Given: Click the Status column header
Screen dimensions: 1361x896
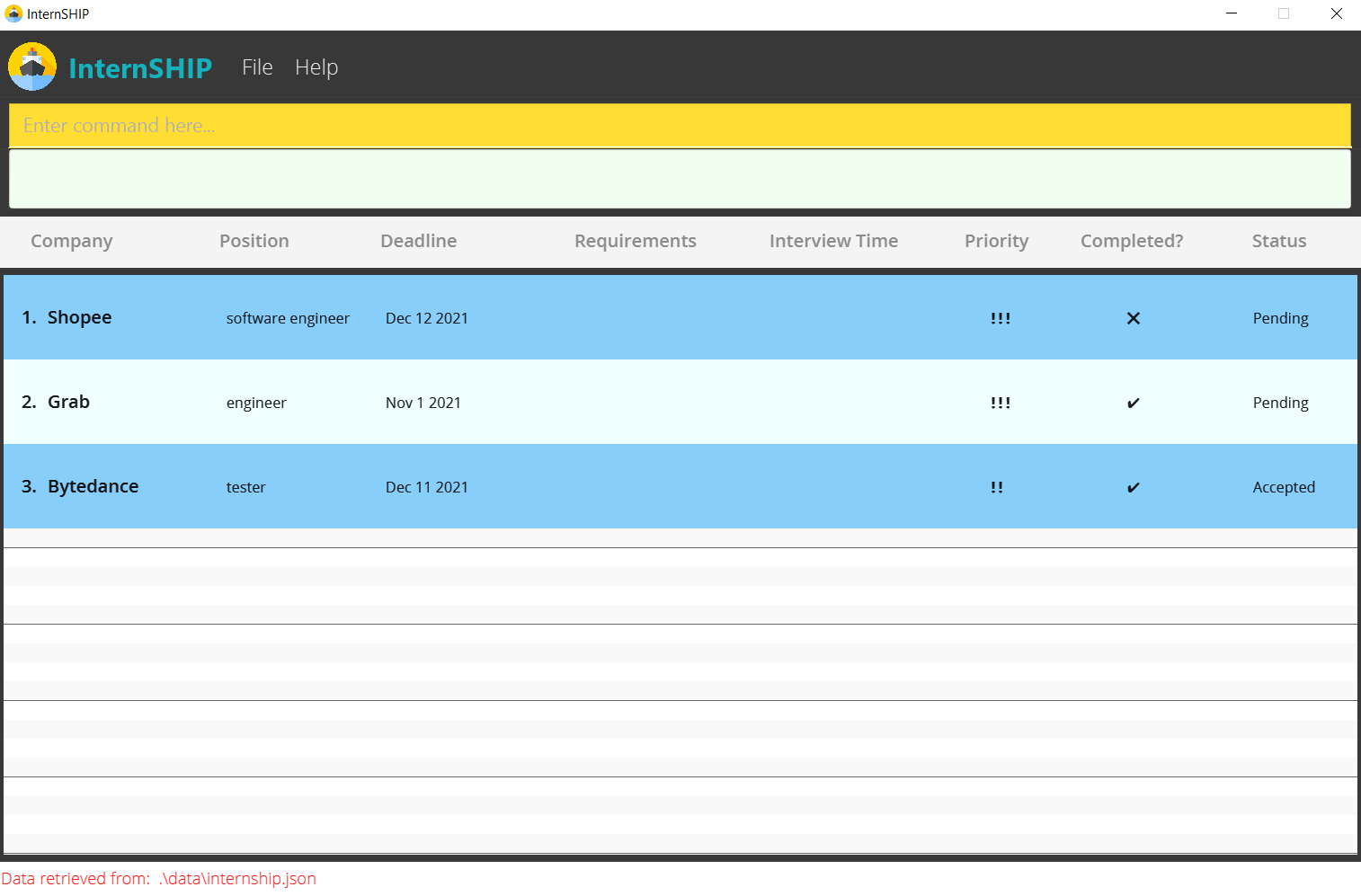Looking at the screenshot, I should click(x=1279, y=241).
